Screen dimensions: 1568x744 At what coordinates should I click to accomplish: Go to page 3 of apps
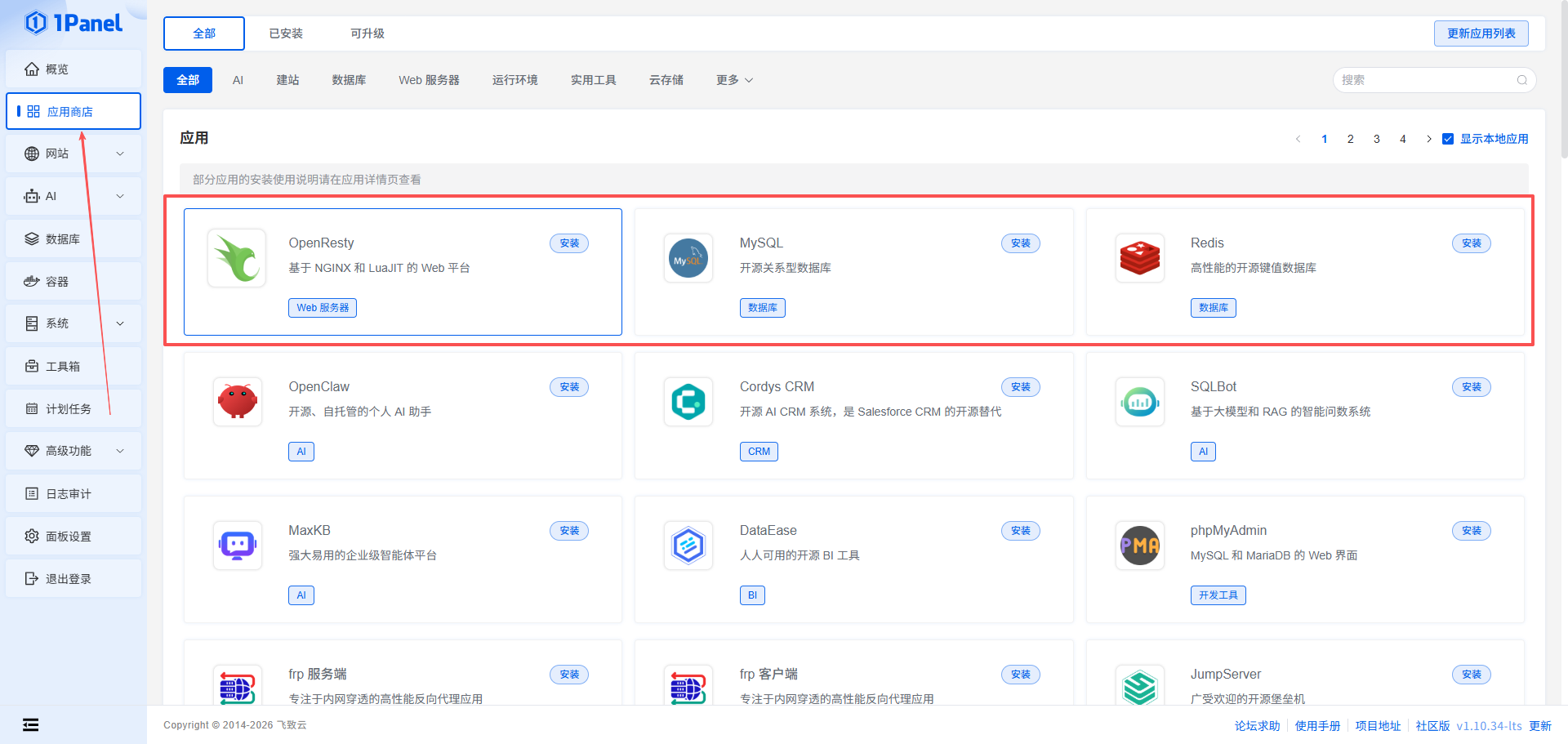click(1376, 139)
